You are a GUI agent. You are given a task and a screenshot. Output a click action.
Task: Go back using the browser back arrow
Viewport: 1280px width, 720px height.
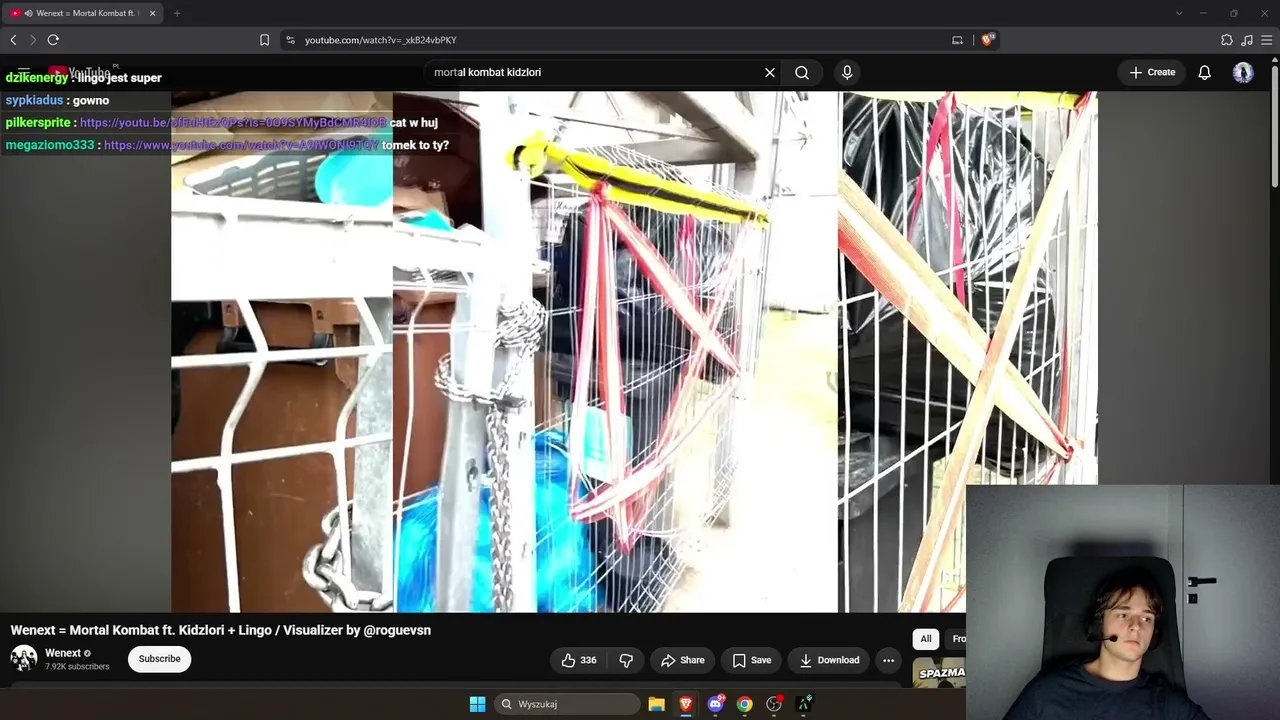pyautogui.click(x=13, y=40)
